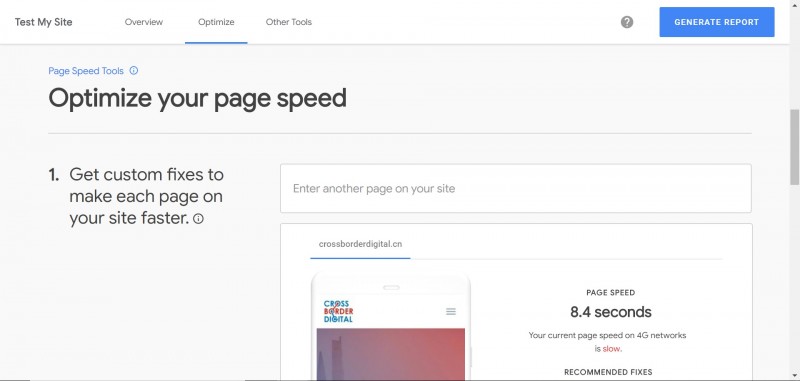Click the Generate Report button

717,22
